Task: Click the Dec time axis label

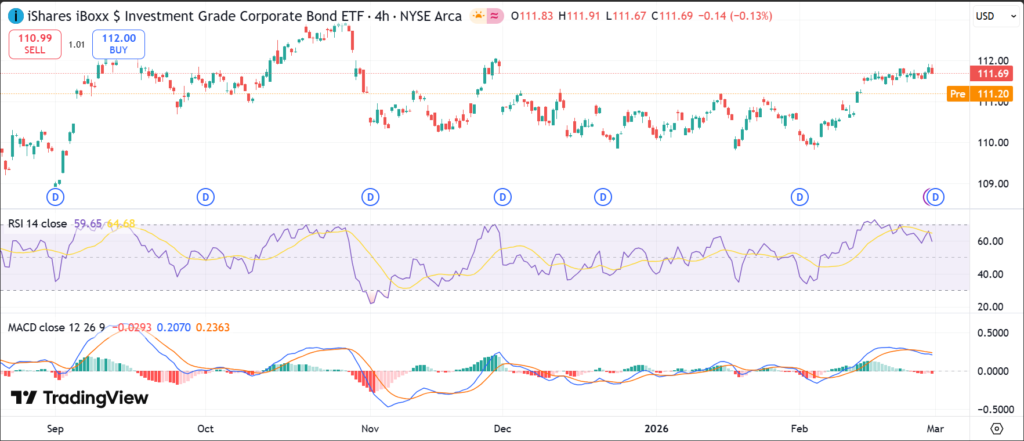Action: [502, 429]
